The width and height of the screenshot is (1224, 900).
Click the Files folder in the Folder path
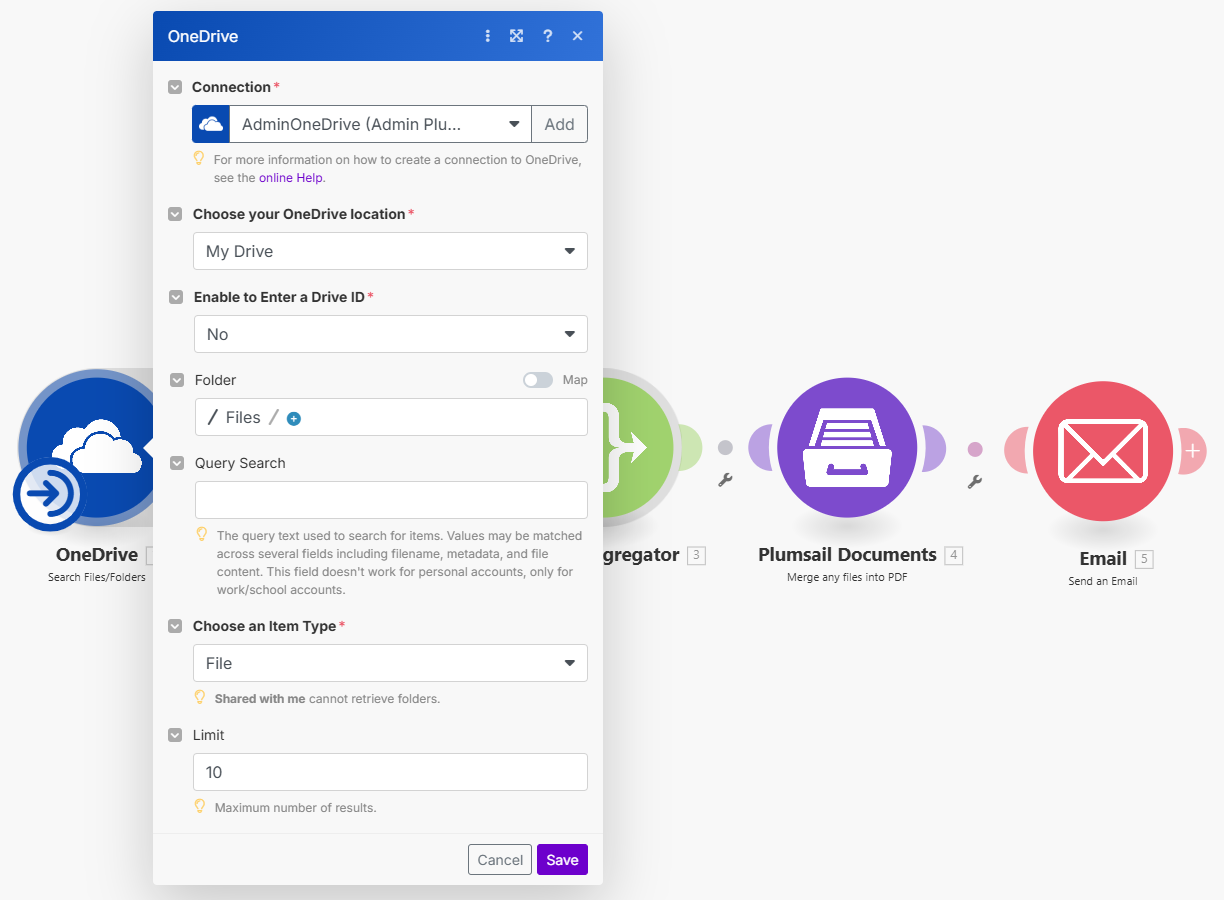[243, 418]
